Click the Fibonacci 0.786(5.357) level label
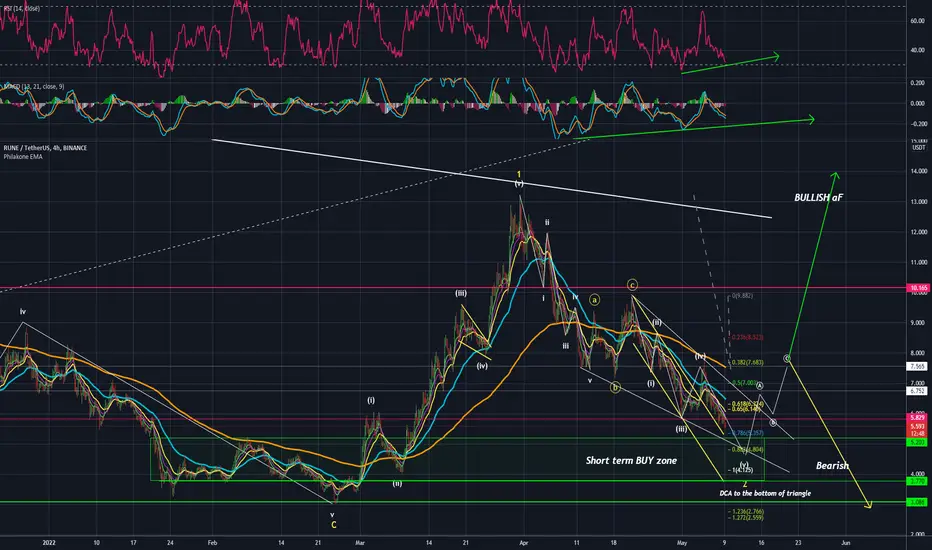The width and height of the screenshot is (932, 550). click(x=747, y=433)
